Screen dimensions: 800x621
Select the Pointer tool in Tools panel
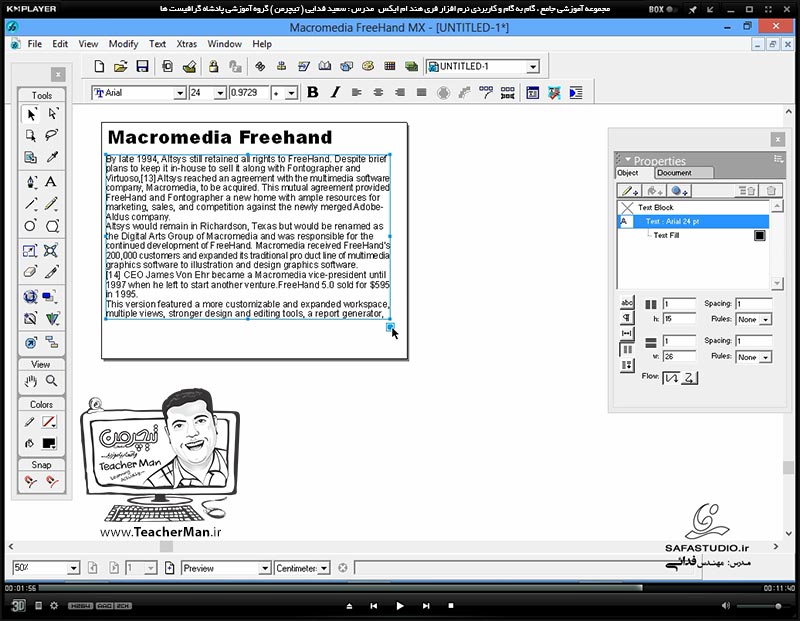pos(31,114)
